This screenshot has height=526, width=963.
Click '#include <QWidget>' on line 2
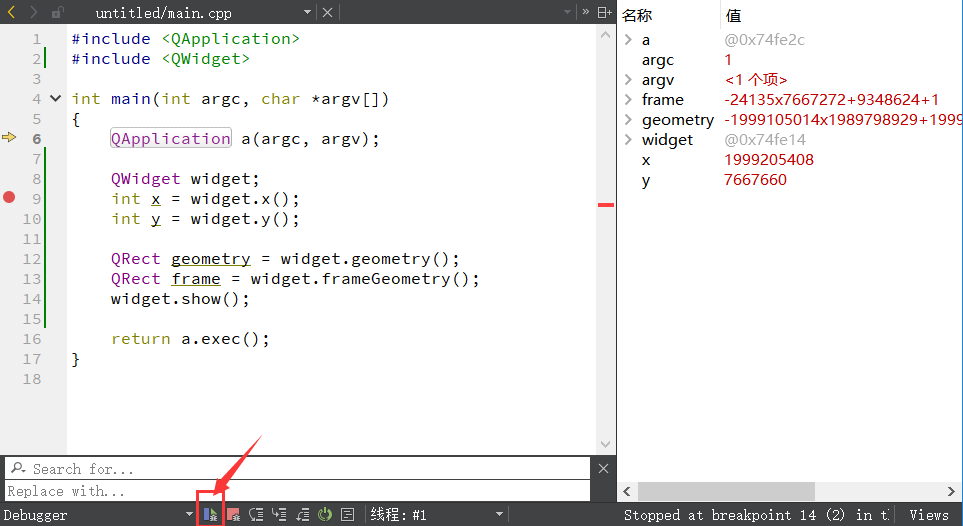pyautogui.click(x=160, y=58)
